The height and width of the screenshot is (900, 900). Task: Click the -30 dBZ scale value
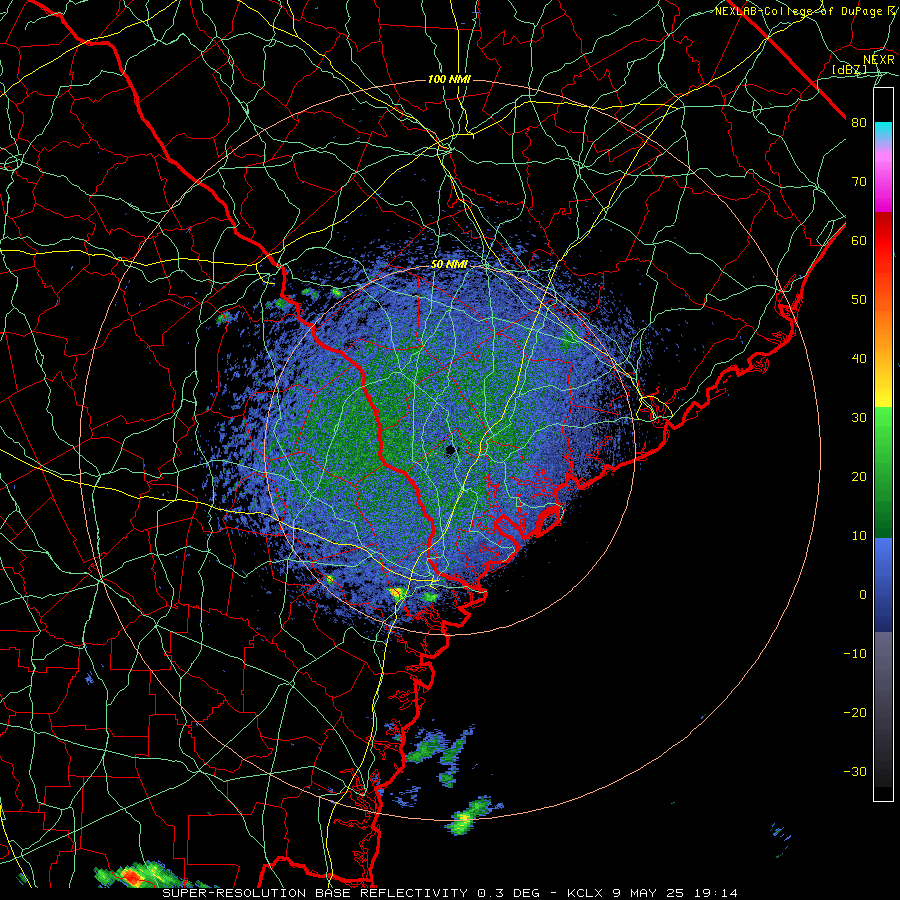[855, 772]
